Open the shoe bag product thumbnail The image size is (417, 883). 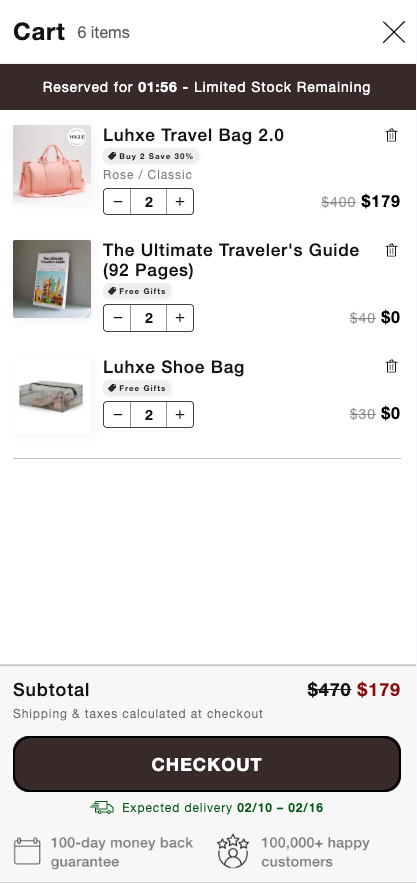(x=52, y=395)
